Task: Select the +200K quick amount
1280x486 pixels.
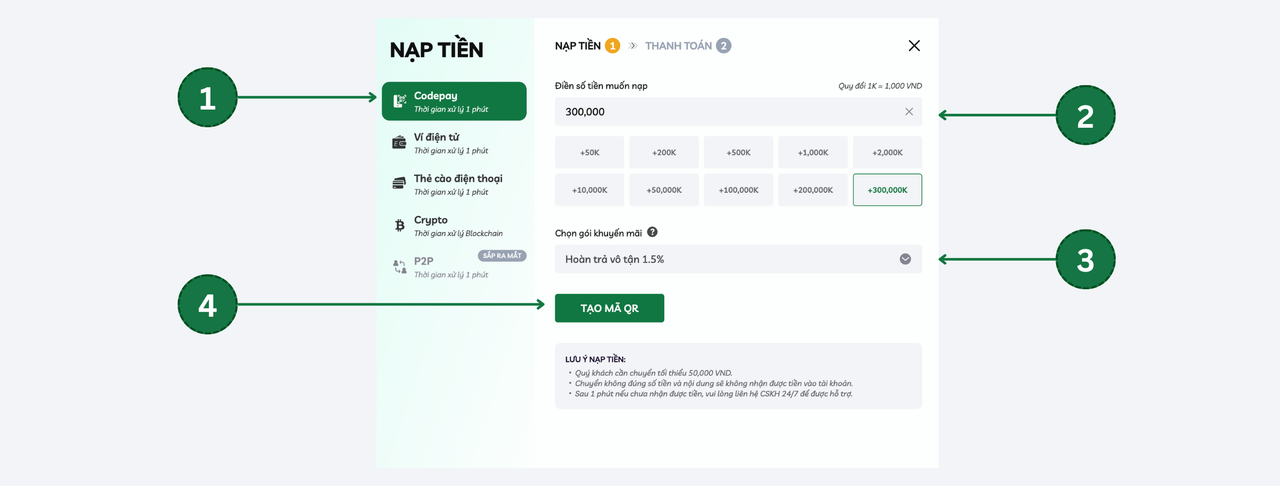Action: coord(664,153)
